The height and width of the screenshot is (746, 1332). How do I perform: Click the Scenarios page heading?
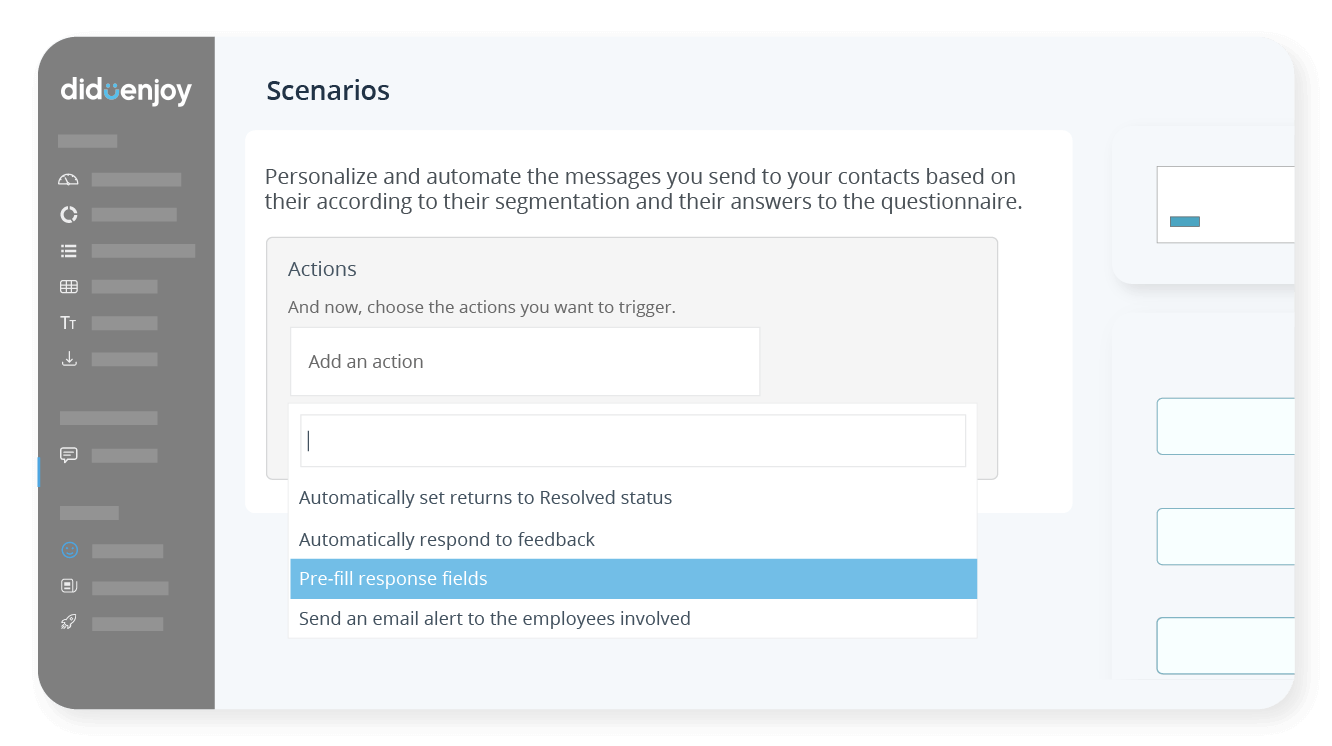(327, 90)
